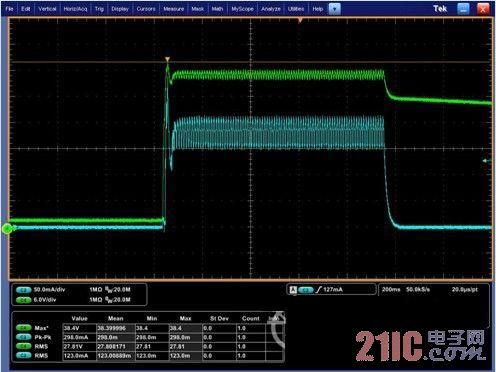496x372 pixels.
Task: Select the green channel ground reference marker
Action: tap(7, 229)
